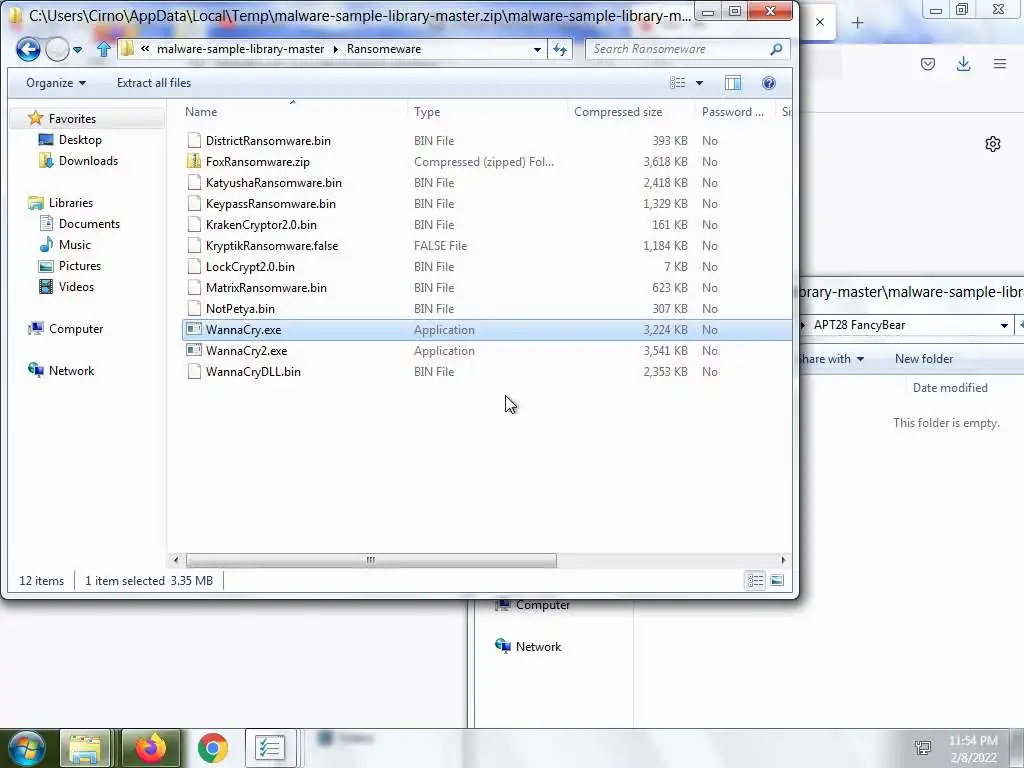Click the horizontal scrollbar thumb
Screen dimensions: 1024x768
click(x=371, y=560)
